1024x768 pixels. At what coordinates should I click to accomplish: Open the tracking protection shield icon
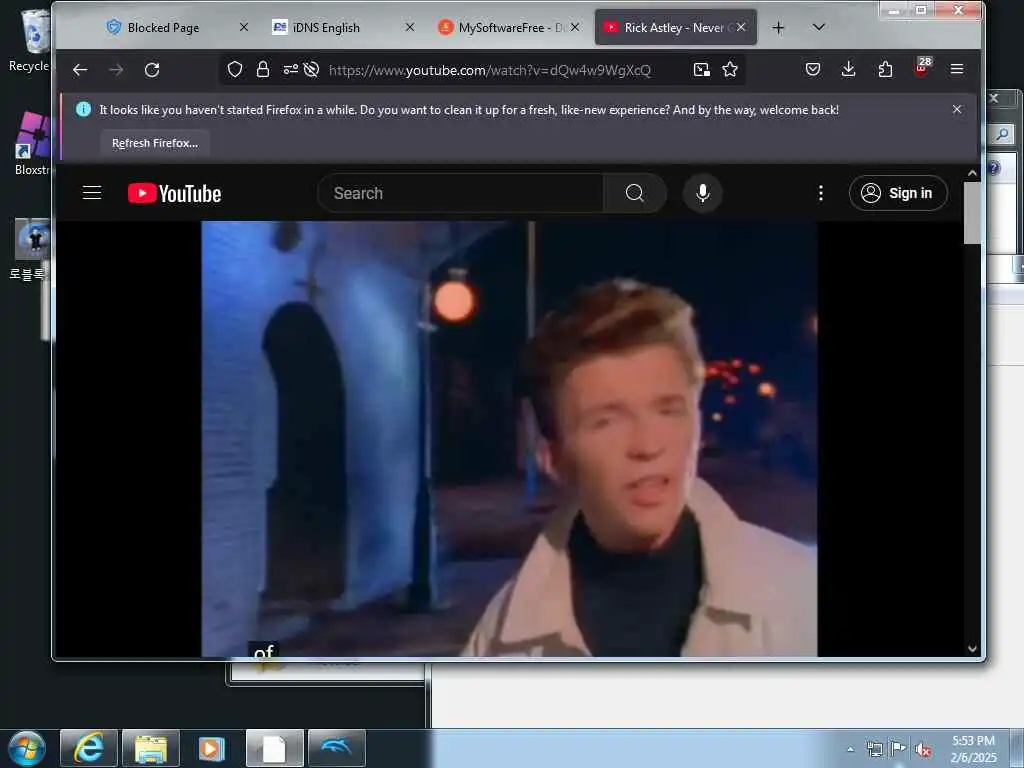click(x=235, y=69)
